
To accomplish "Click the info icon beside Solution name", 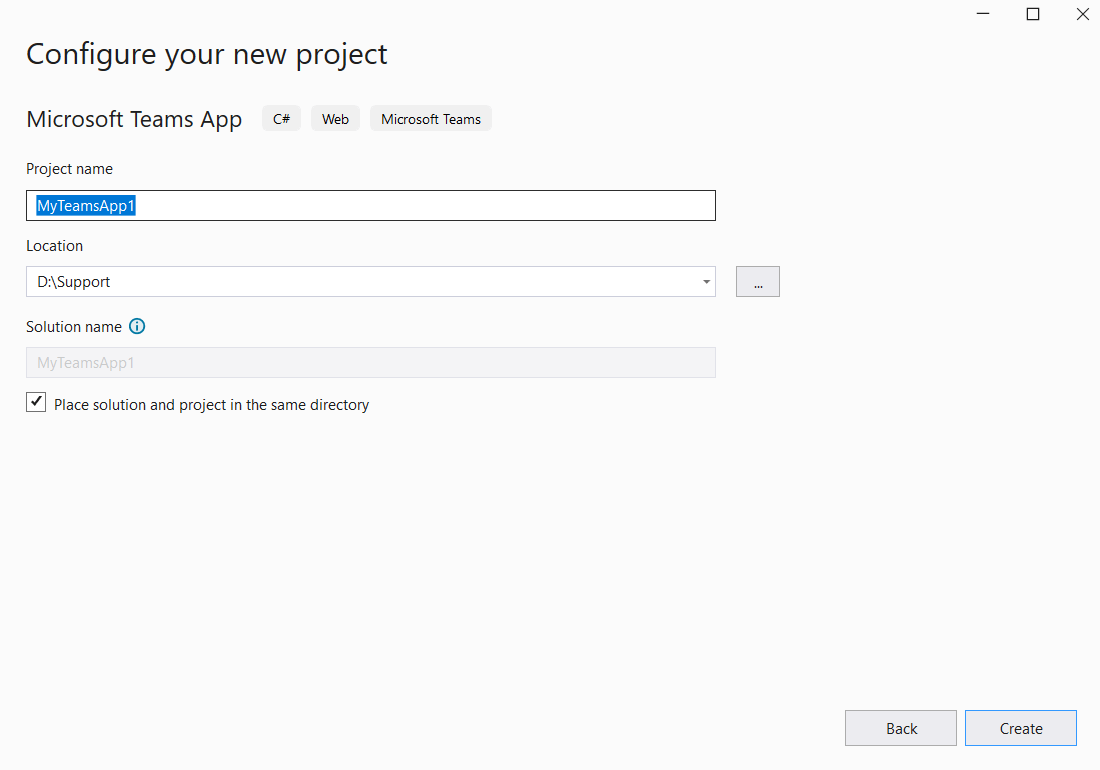I will pyautogui.click(x=138, y=327).
